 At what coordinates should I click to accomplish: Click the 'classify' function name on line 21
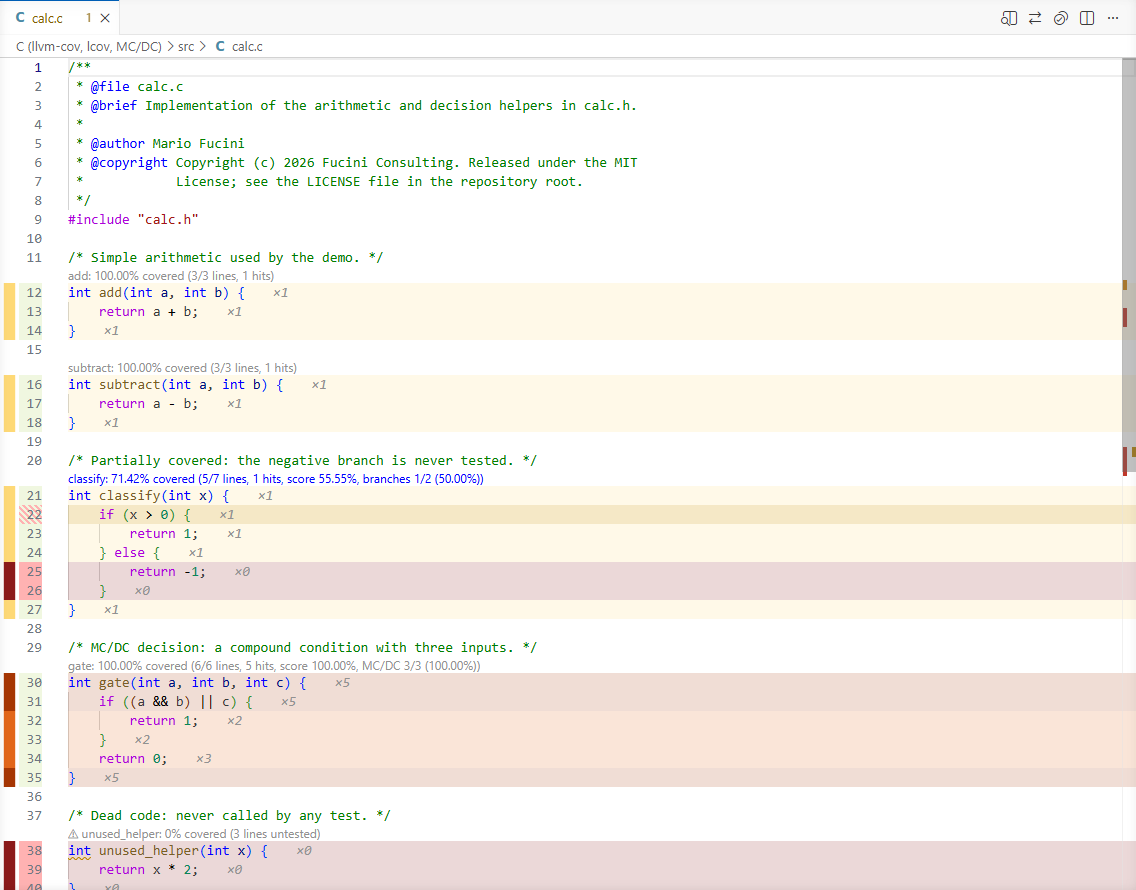130,496
